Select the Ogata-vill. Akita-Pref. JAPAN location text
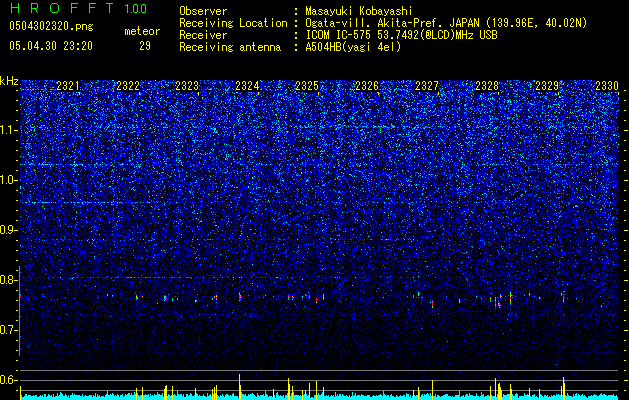629x400 pixels. [446, 23]
